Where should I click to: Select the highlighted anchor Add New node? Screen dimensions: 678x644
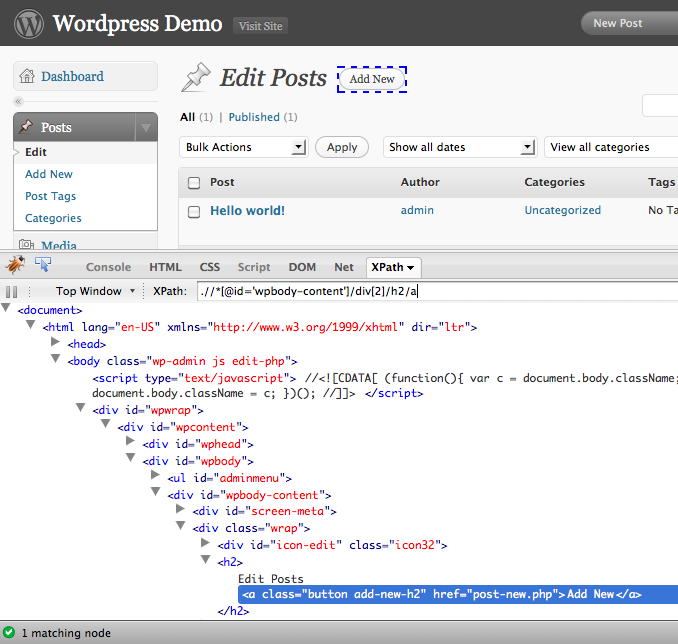tap(458, 594)
